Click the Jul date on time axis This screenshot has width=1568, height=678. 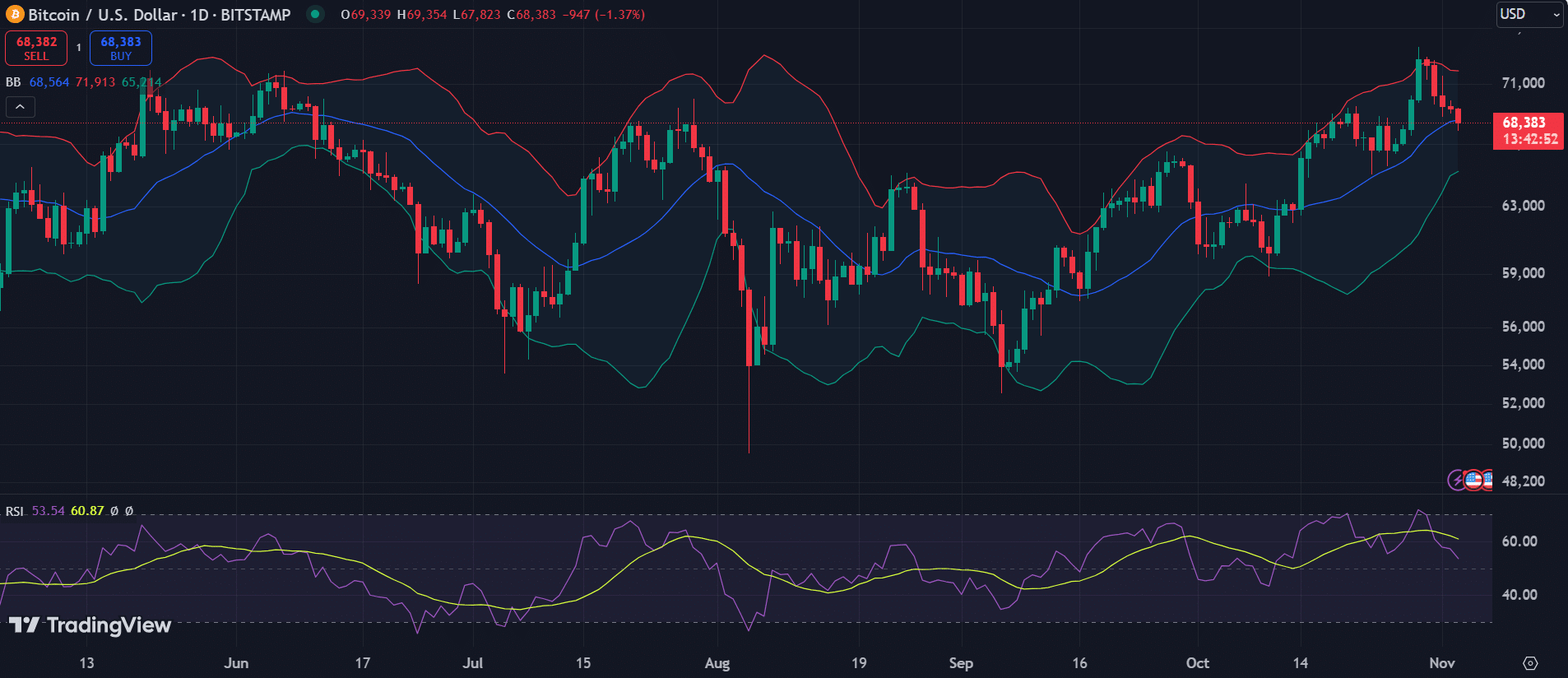click(473, 663)
